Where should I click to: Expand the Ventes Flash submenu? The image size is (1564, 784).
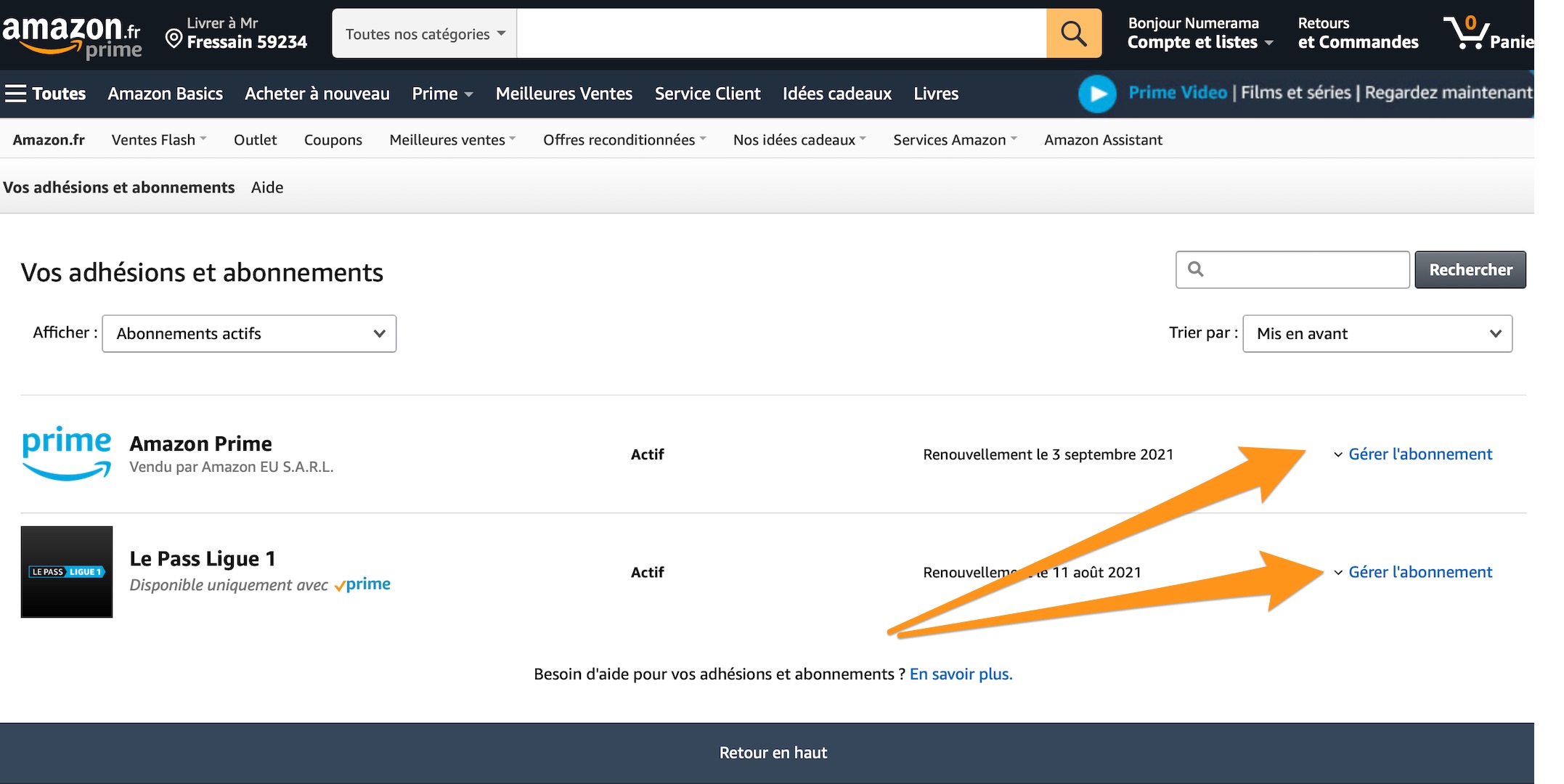(x=159, y=139)
